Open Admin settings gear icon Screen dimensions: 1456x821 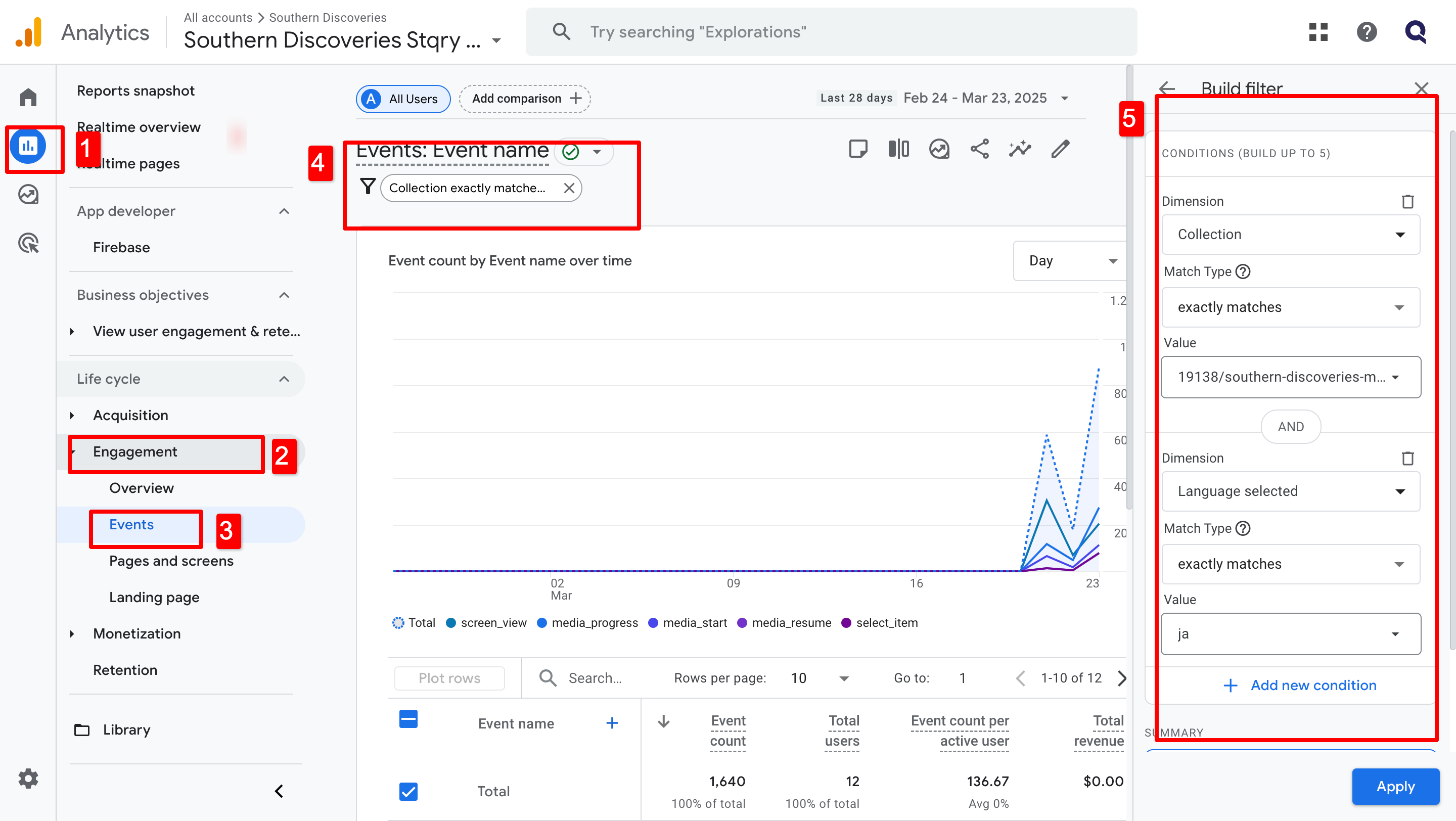click(x=28, y=779)
